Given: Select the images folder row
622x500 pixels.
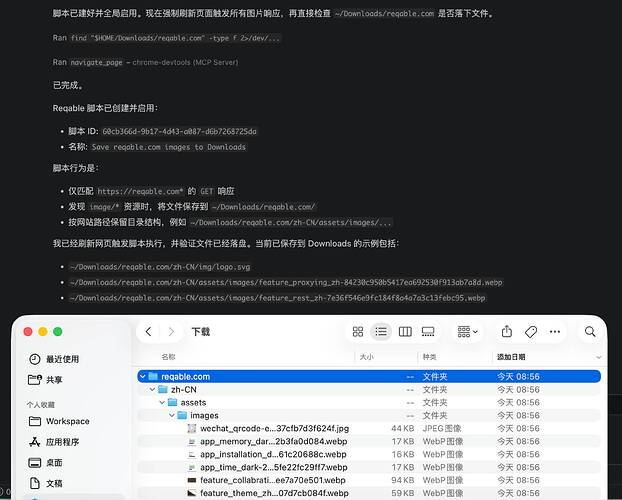Looking at the screenshot, I should coord(369,415).
